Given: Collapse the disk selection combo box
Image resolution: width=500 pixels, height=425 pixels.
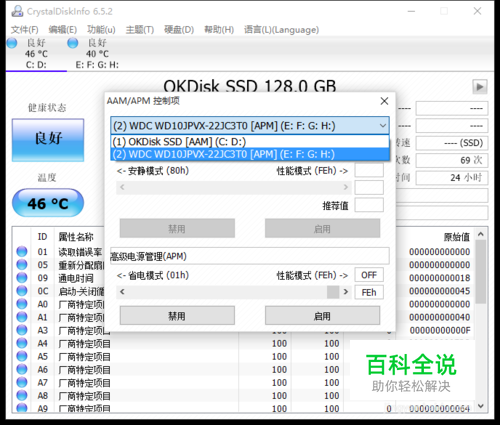Looking at the screenshot, I should (x=383, y=126).
